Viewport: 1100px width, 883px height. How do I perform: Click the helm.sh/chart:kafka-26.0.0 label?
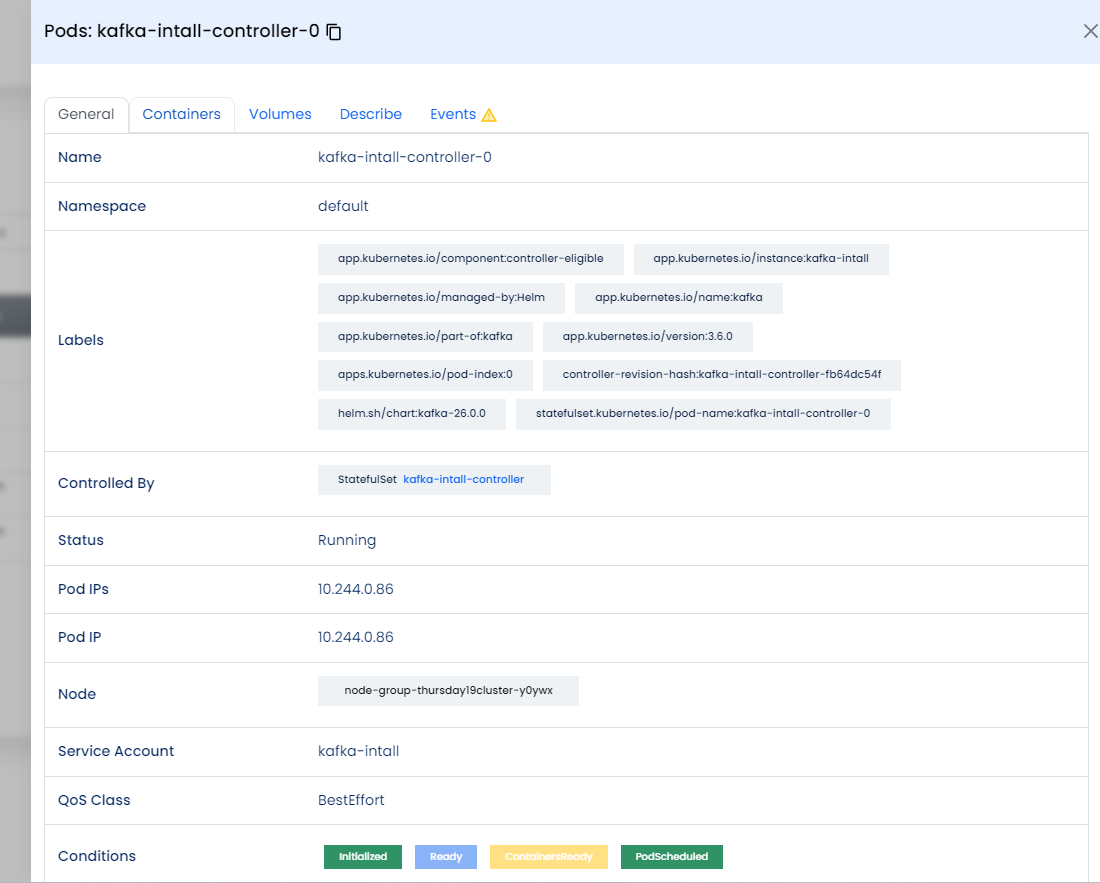(412, 413)
